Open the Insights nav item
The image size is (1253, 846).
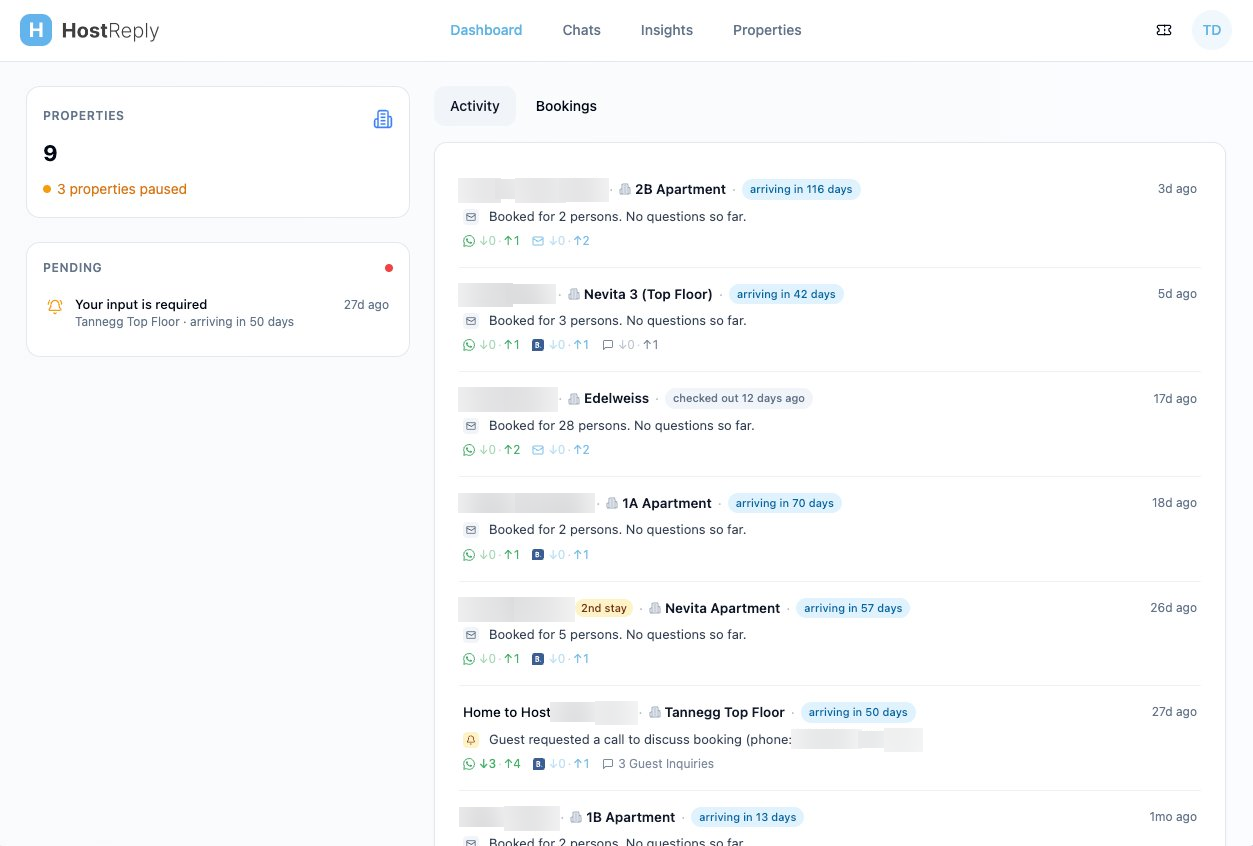coord(667,30)
